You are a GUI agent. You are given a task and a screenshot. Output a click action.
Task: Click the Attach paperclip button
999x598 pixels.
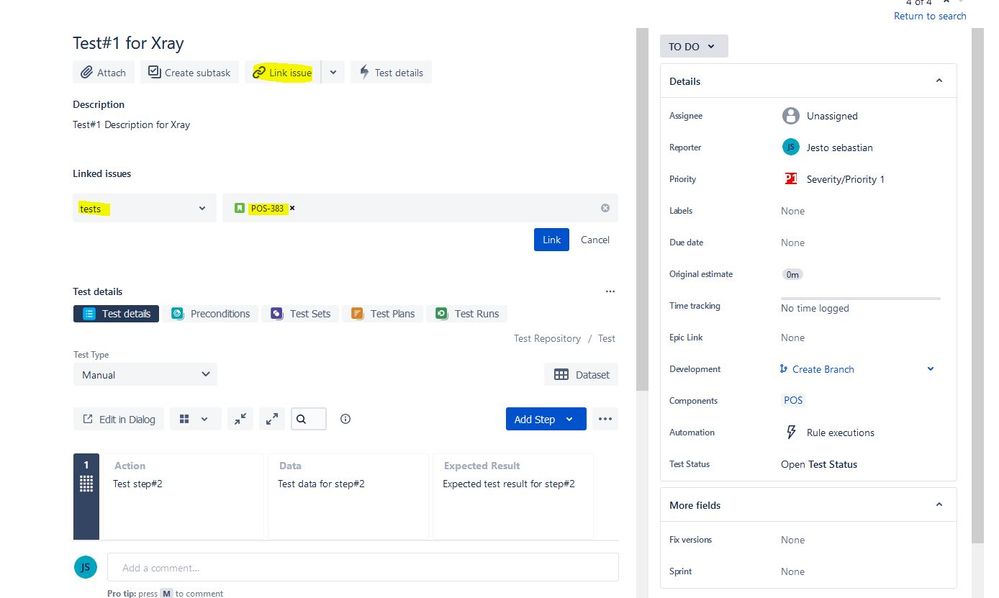pyautogui.click(x=103, y=73)
